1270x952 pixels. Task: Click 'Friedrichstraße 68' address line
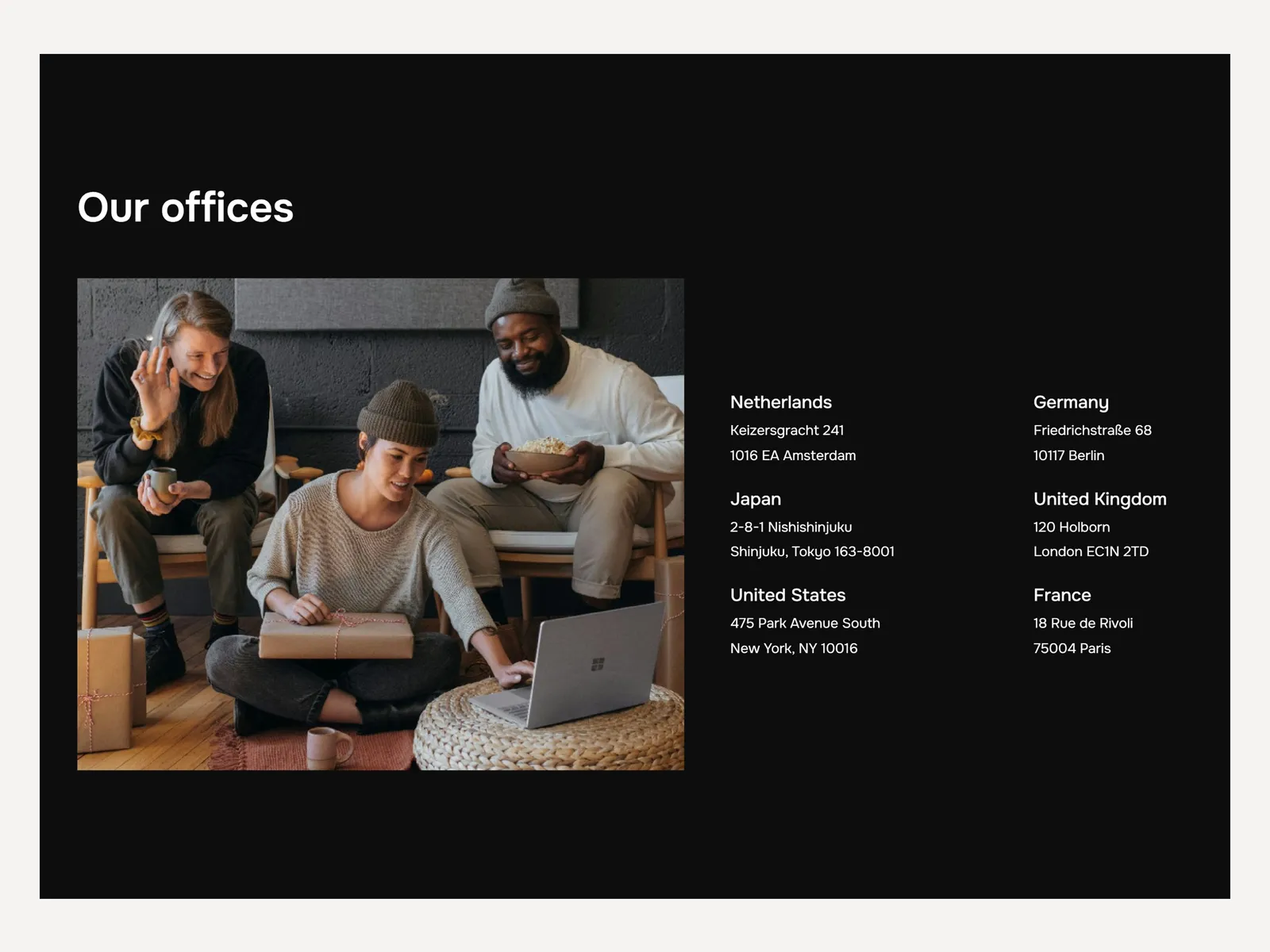pos(1092,430)
